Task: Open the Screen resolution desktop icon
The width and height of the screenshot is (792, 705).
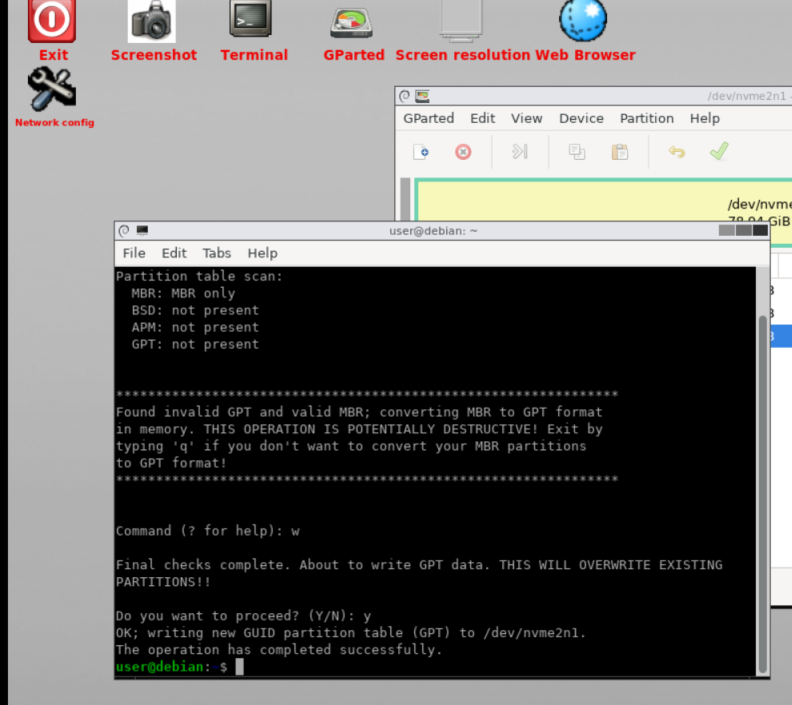Action: [x=461, y=20]
